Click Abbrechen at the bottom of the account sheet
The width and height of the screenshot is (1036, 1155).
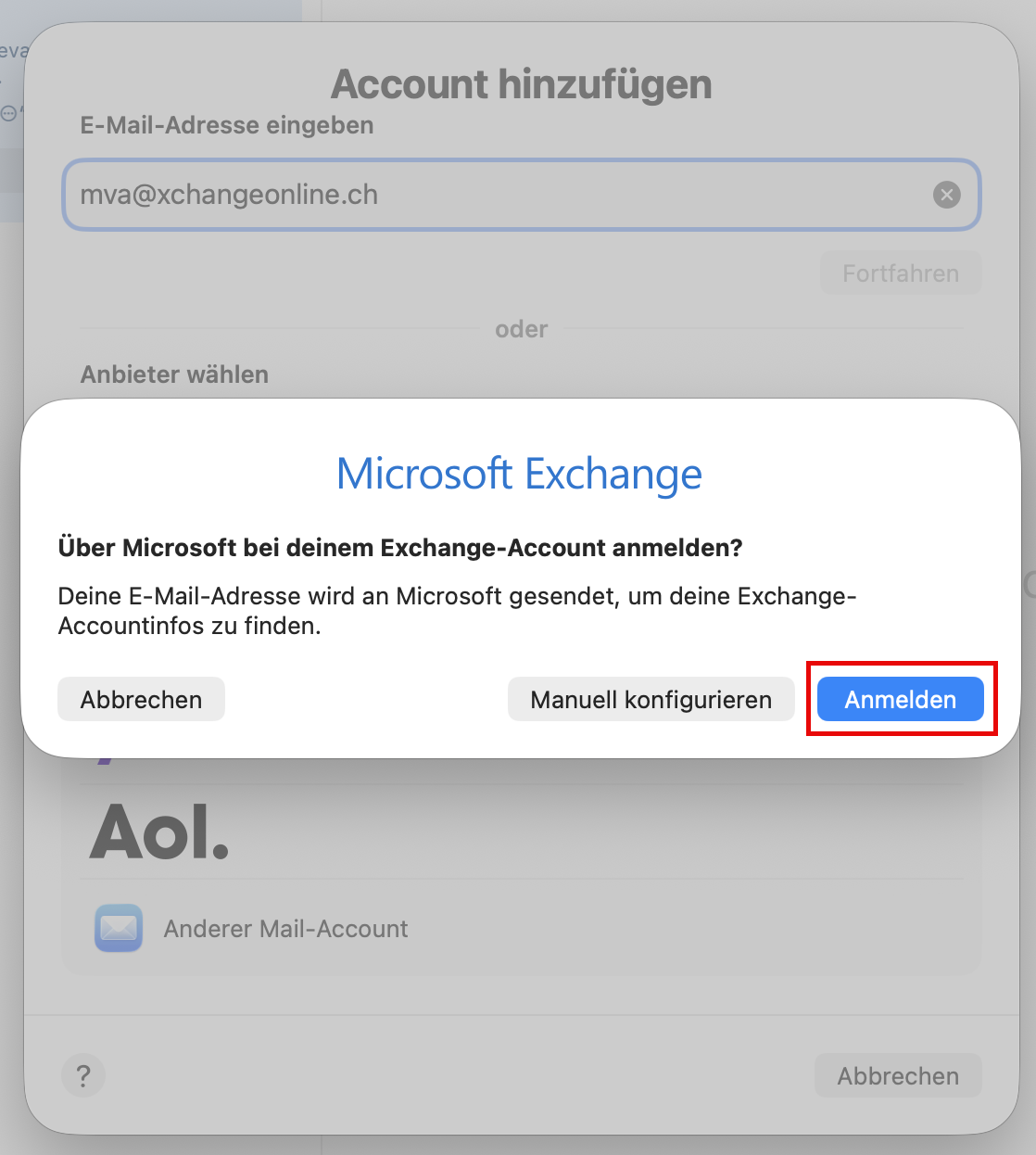[897, 1076]
